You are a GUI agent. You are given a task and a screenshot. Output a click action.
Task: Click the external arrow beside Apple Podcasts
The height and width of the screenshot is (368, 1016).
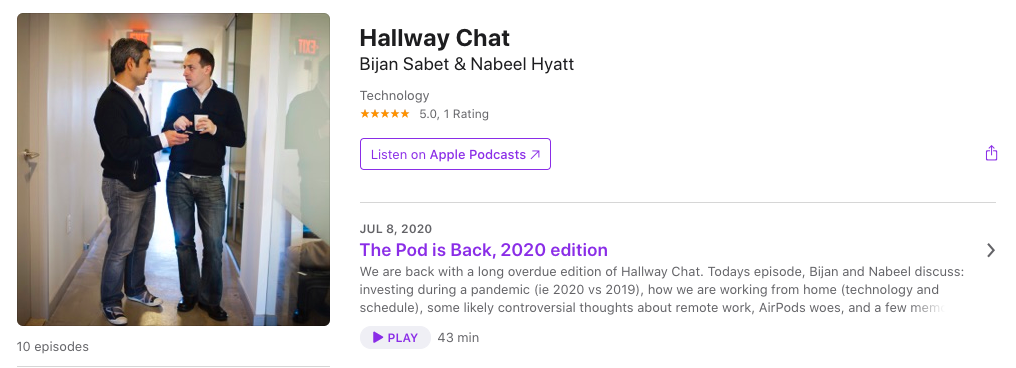tap(535, 155)
